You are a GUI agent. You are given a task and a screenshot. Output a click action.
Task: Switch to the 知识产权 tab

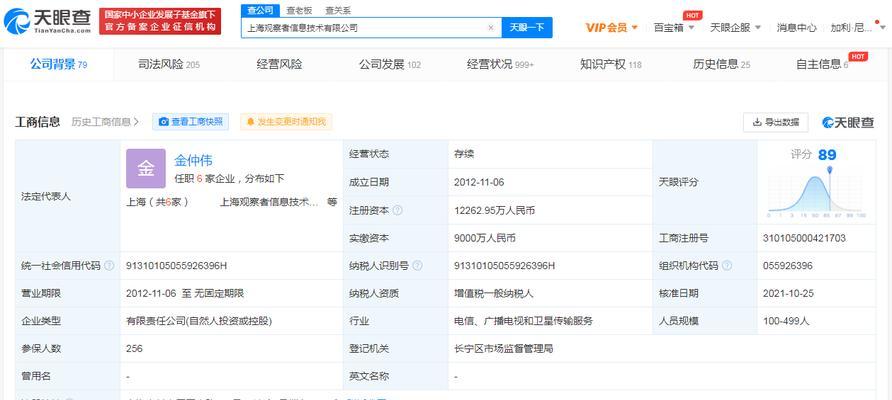click(x=610, y=65)
